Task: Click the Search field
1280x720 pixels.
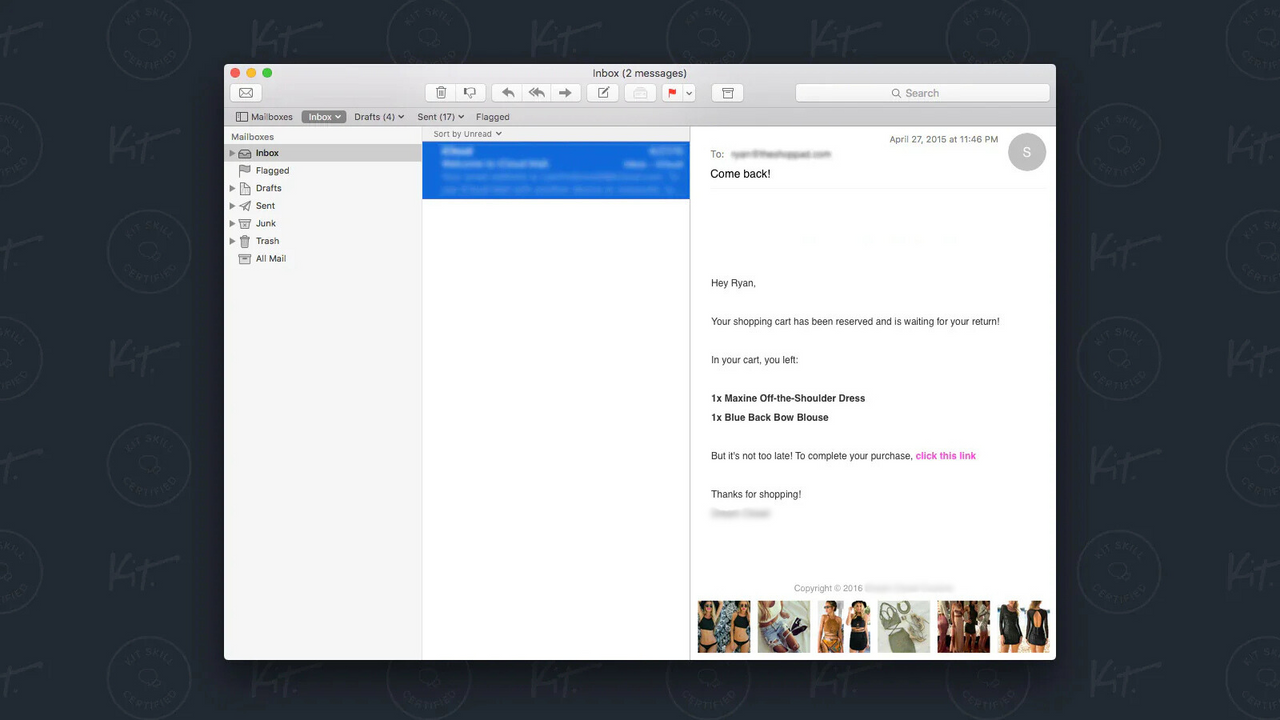Action: (921, 92)
